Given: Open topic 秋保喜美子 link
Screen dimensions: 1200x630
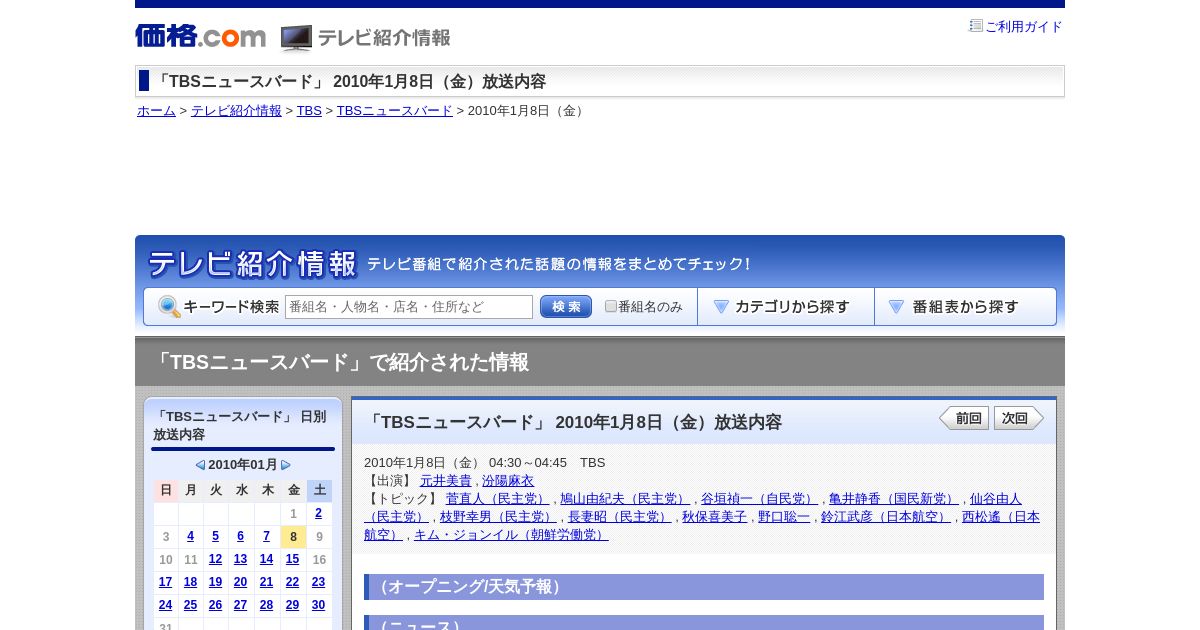Looking at the screenshot, I should 714,517.
